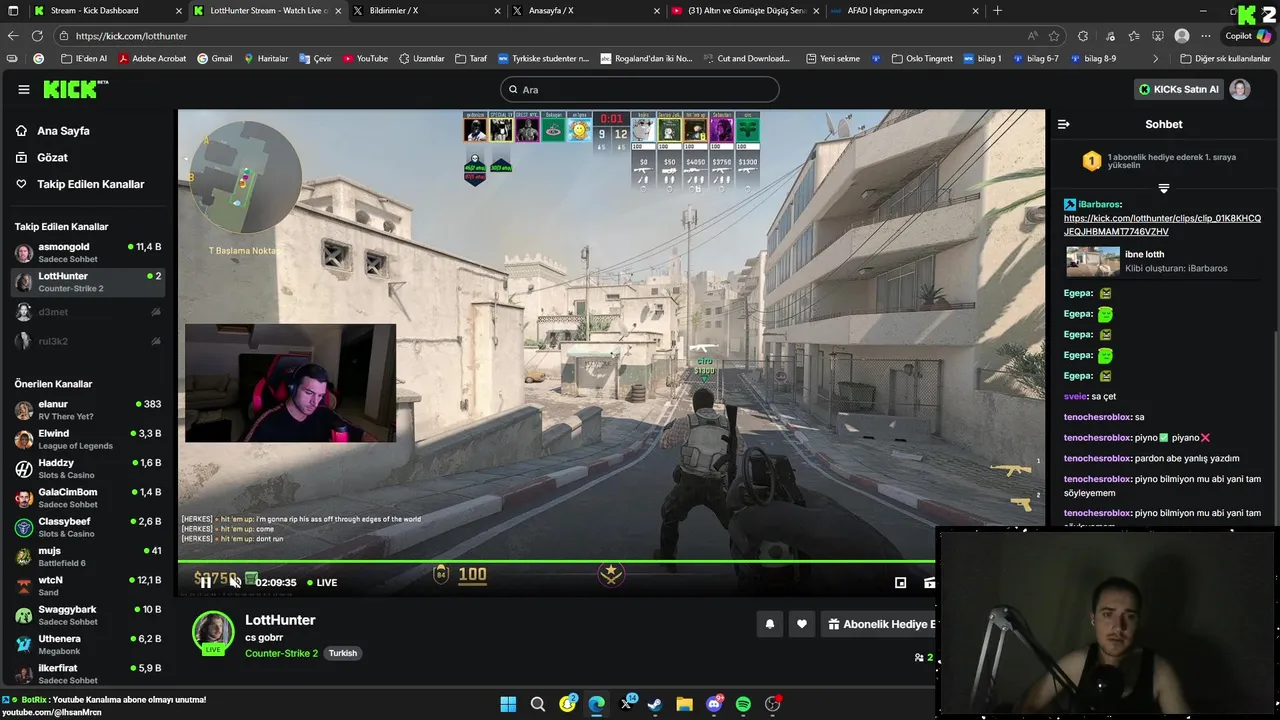Screen dimensions: 1280x720
Task: Click the browser back arrow
Action: point(13,36)
